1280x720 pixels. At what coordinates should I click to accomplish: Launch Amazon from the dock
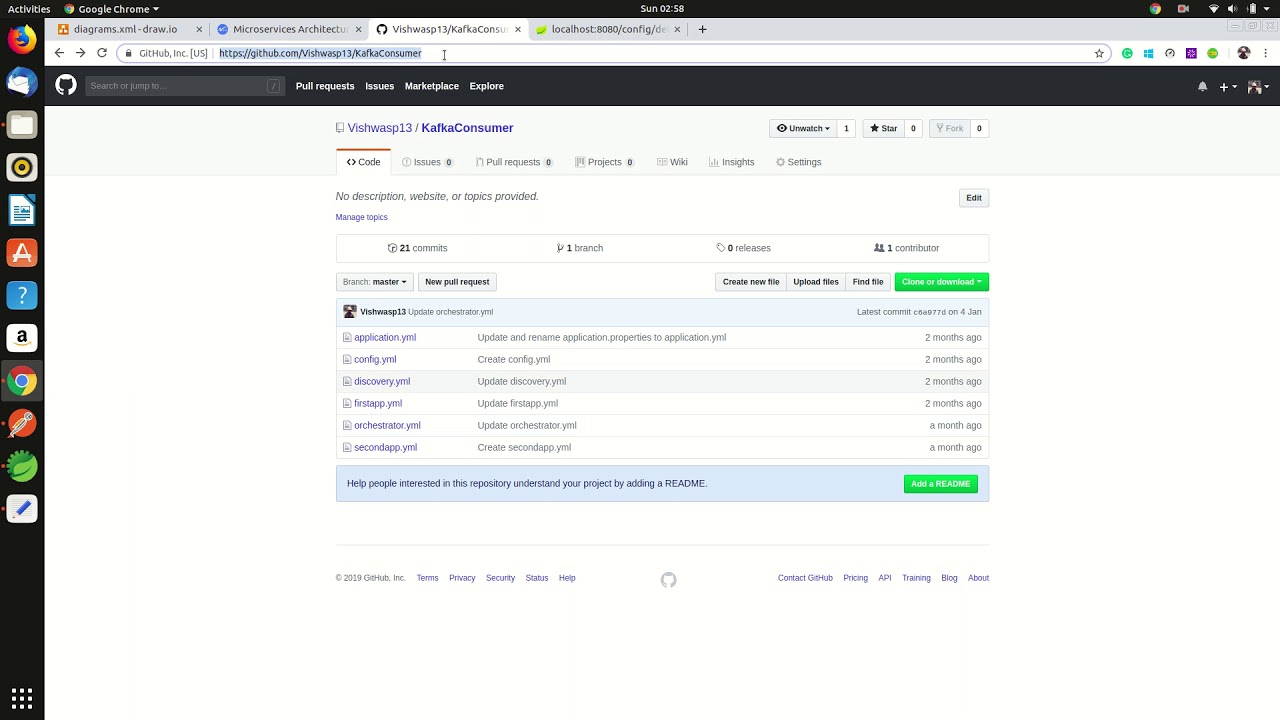coord(22,339)
